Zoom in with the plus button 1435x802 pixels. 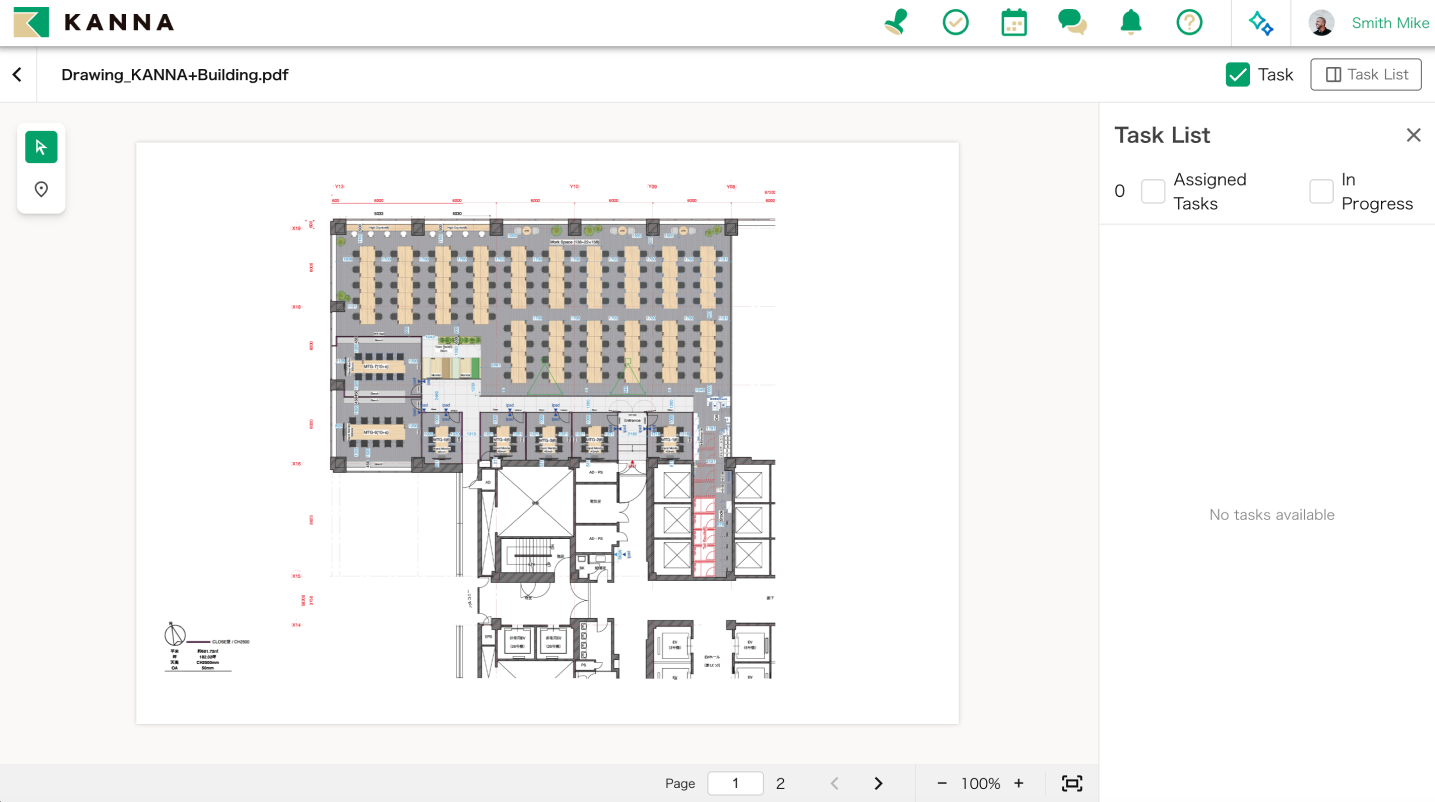point(1019,783)
